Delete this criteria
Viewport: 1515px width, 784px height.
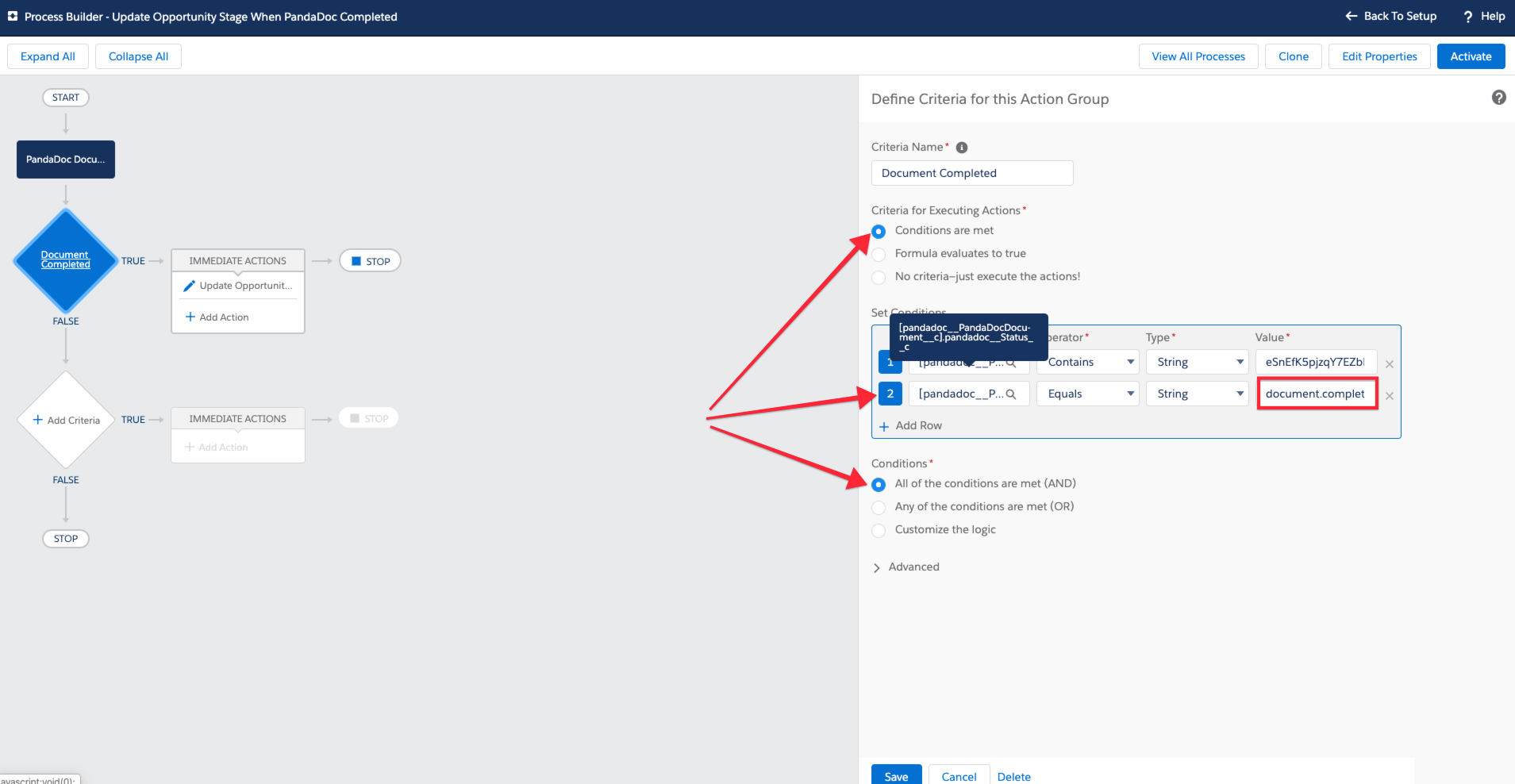[1014, 776]
